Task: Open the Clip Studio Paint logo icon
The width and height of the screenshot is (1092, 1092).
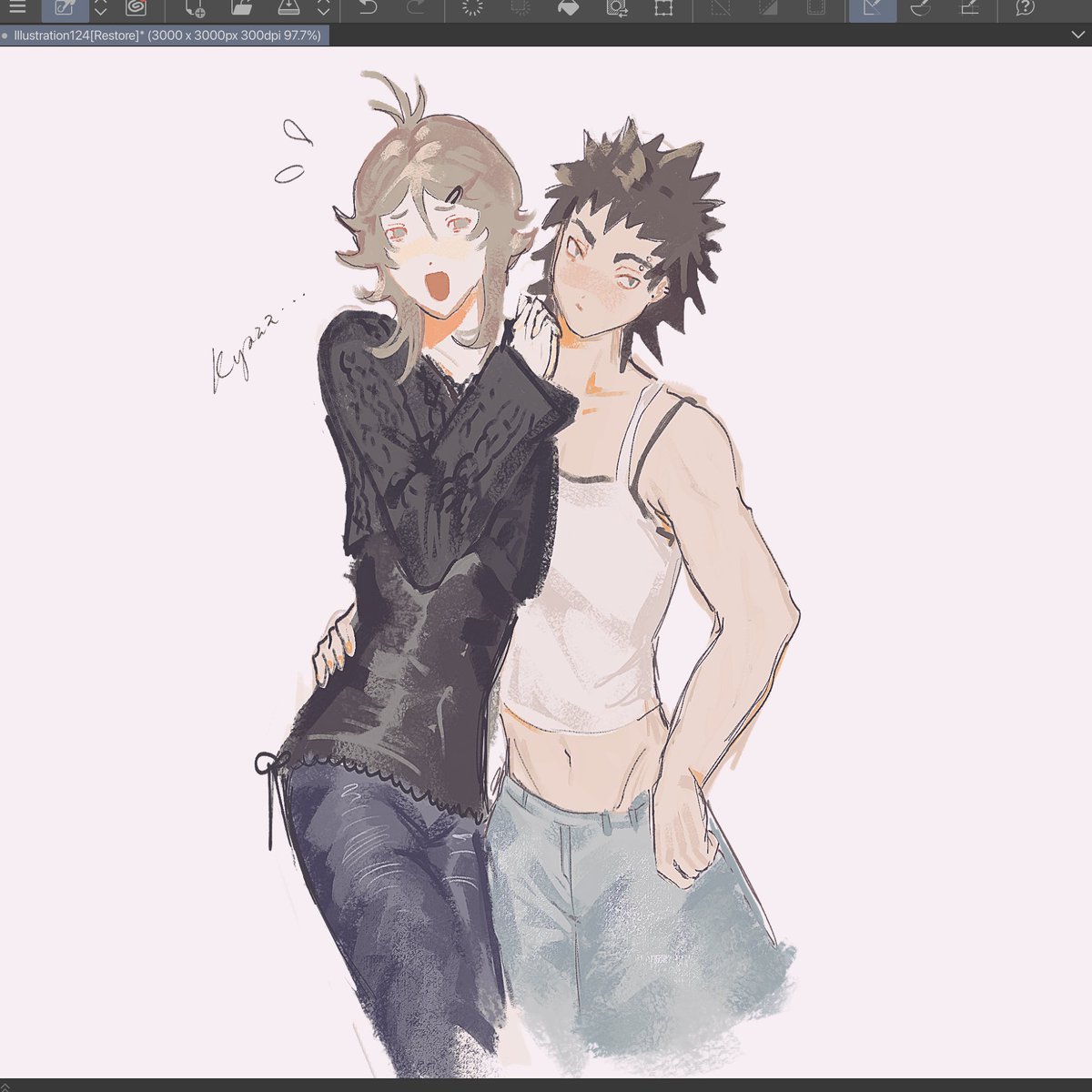Action: pos(136,10)
